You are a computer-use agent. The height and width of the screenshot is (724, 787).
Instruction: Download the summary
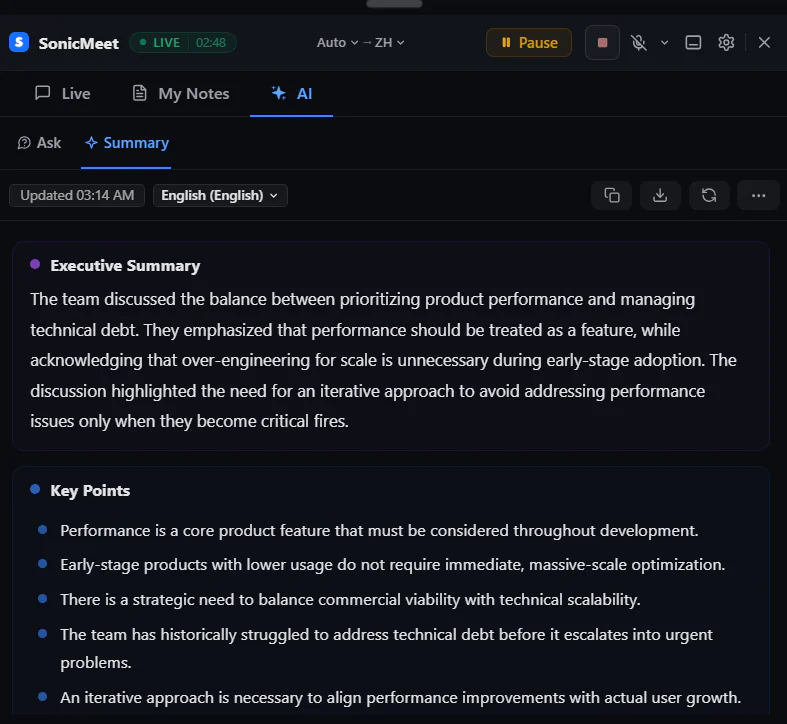660,195
